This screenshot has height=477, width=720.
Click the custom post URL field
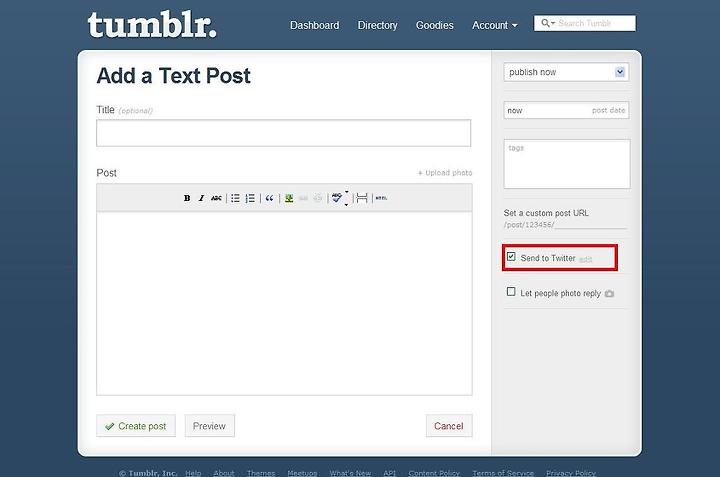point(590,224)
